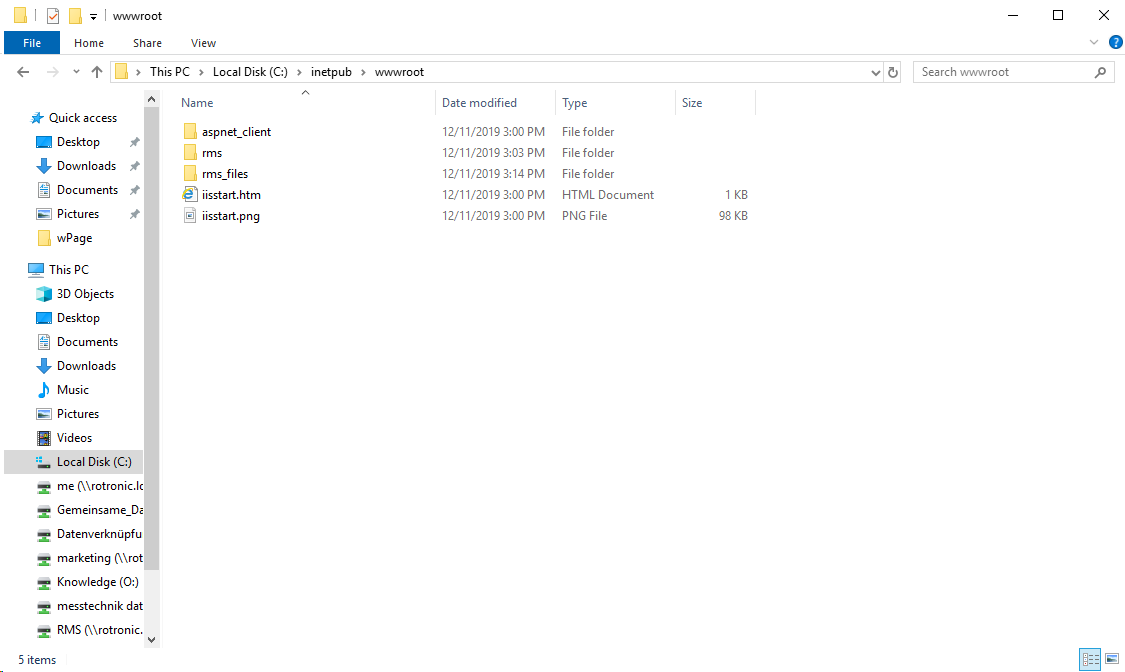Select This PC in navigation pane
The image size is (1125, 672).
pyautogui.click(x=68, y=270)
